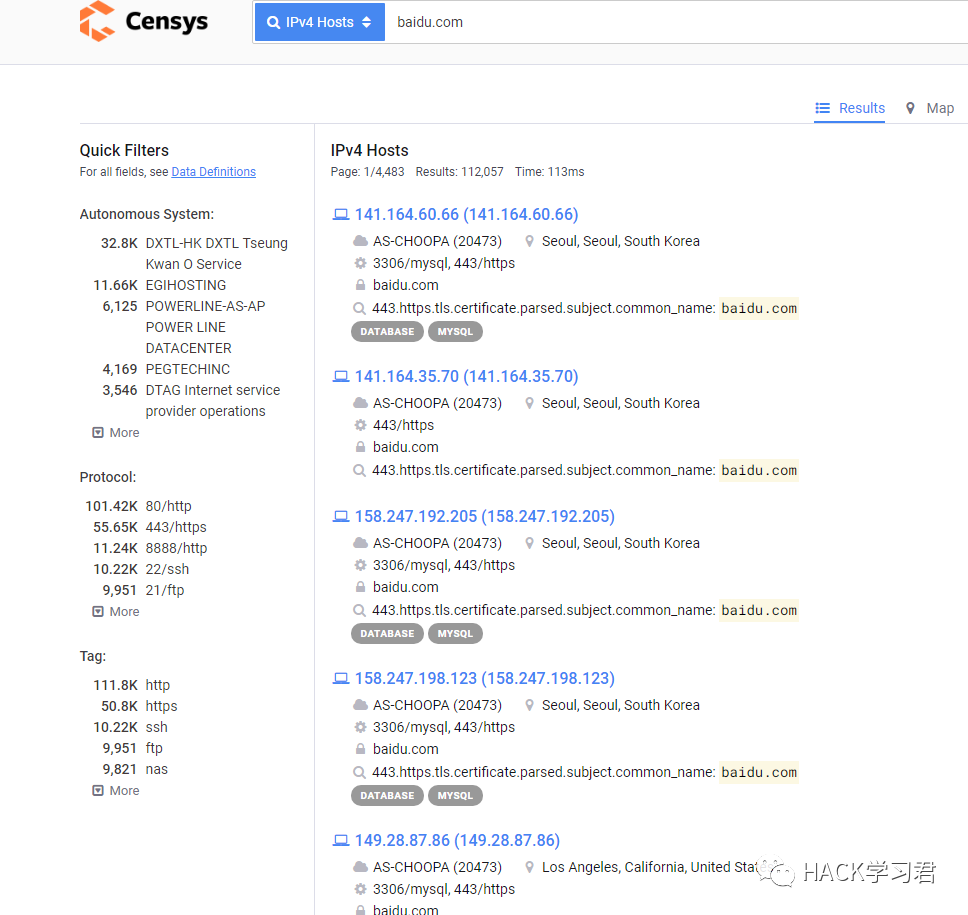
Task: Open host 149.28.87.86 result
Action: (x=457, y=840)
